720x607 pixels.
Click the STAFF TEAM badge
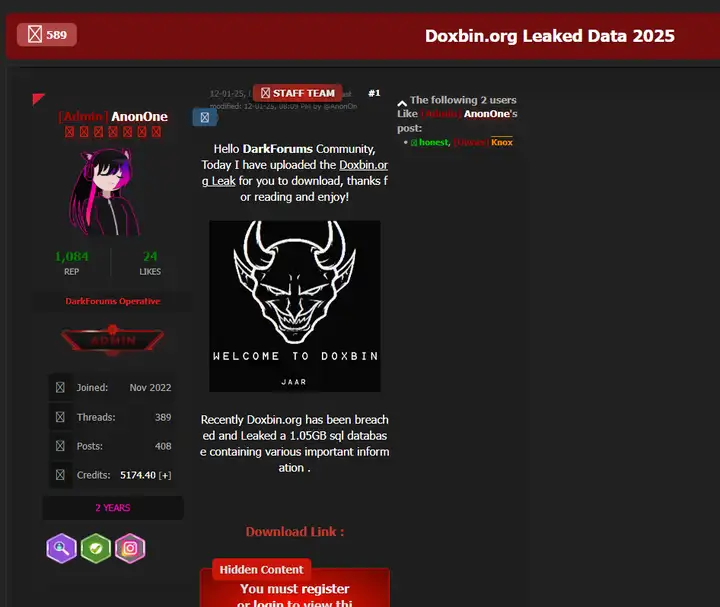pyautogui.click(x=298, y=93)
